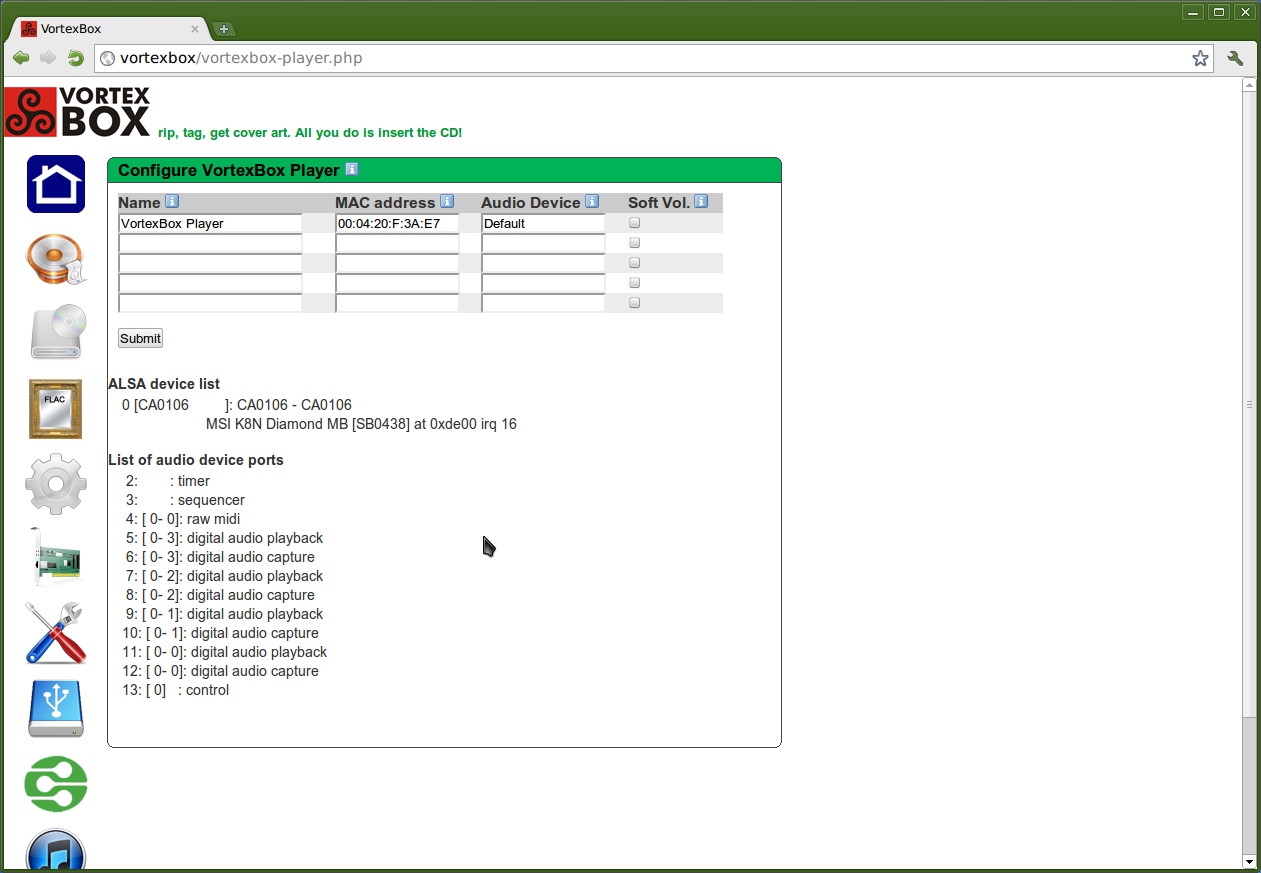Click the green sharing circle icon
Screen dimensions: 1261x873
click(56, 784)
